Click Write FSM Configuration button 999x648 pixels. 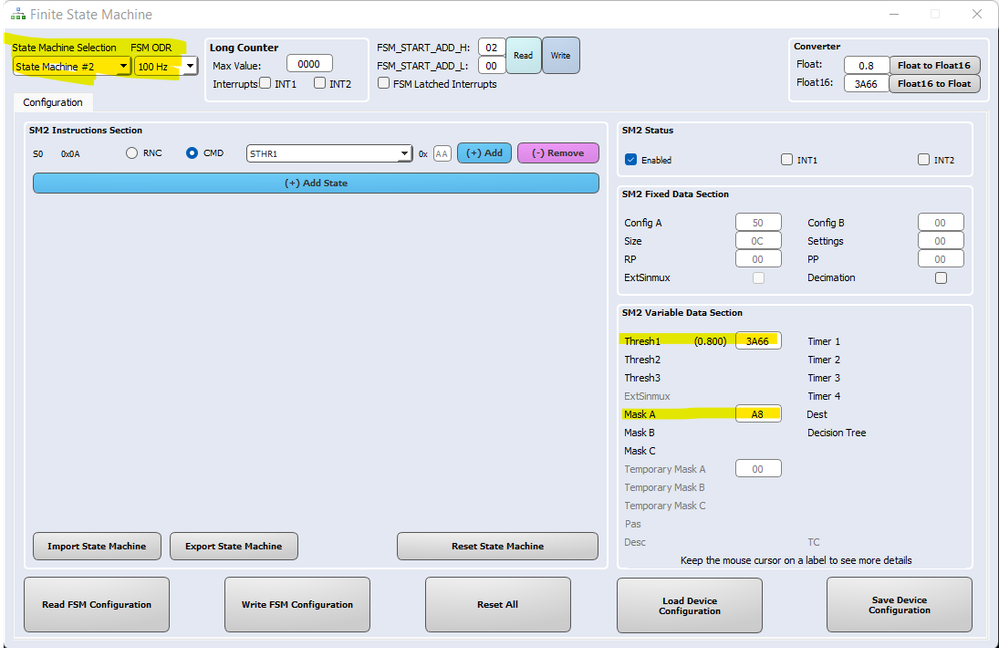(297, 605)
